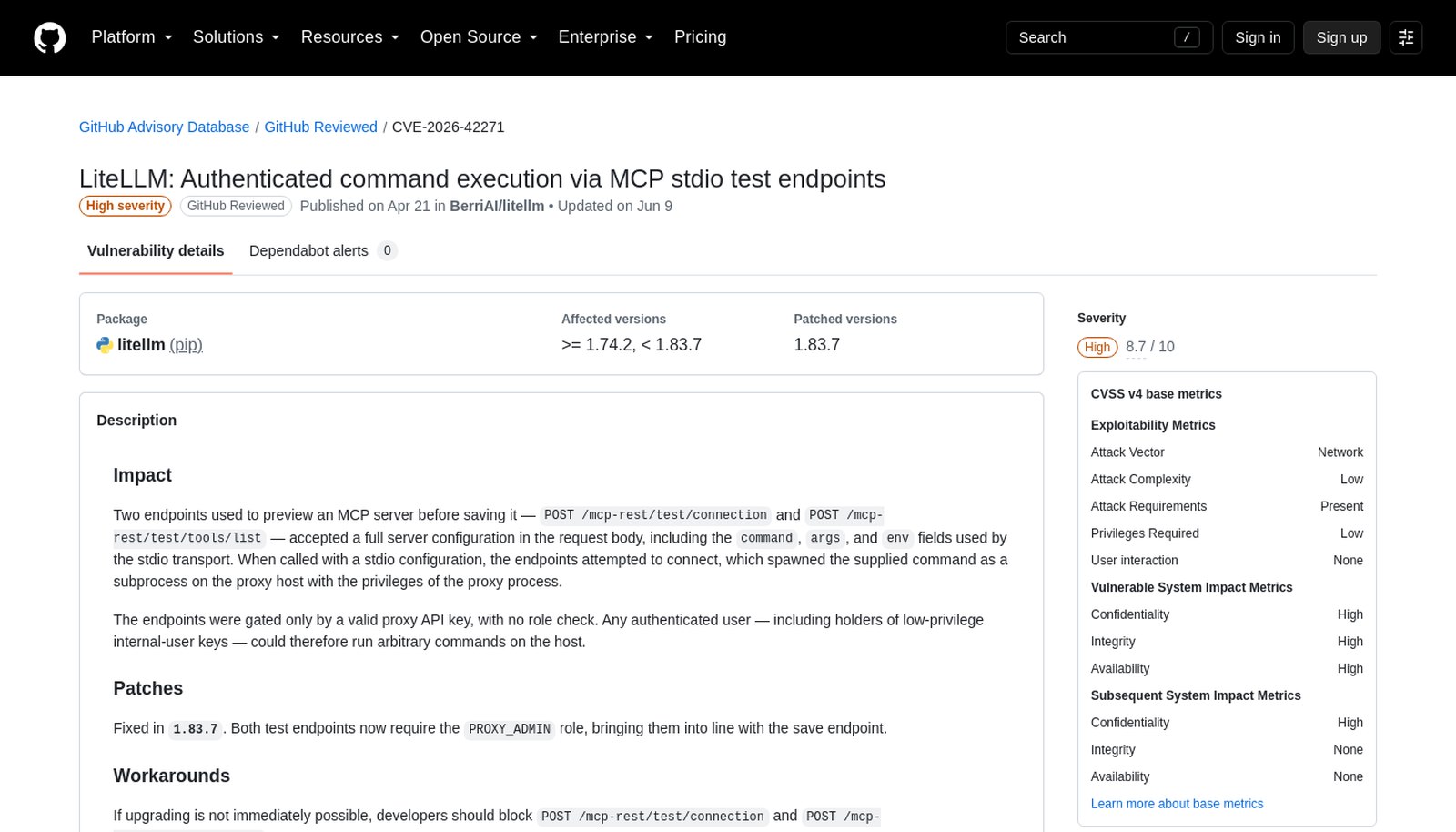
Task: Click the PROXY_ADMIN code text
Action: pyautogui.click(x=510, y=729)
